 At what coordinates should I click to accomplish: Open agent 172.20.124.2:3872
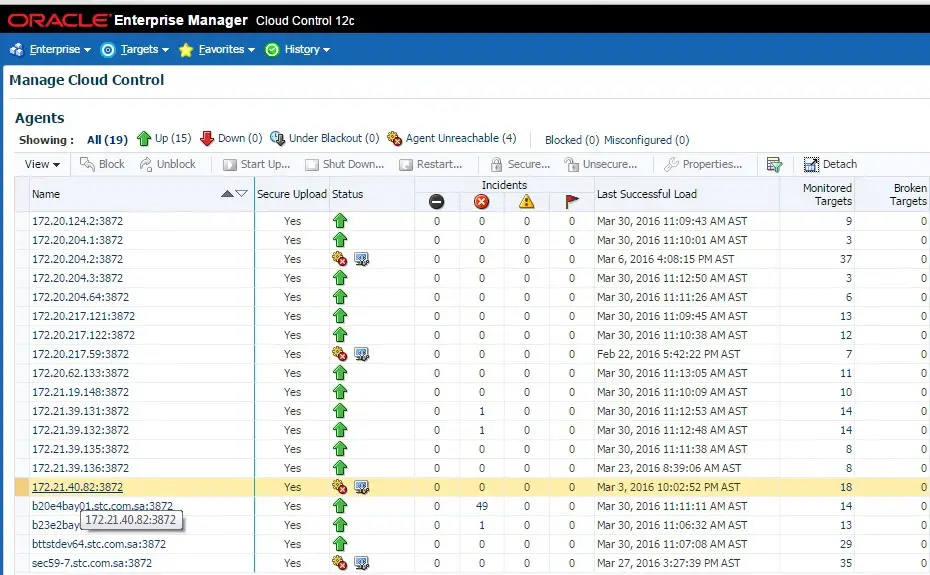pos(78,221)
